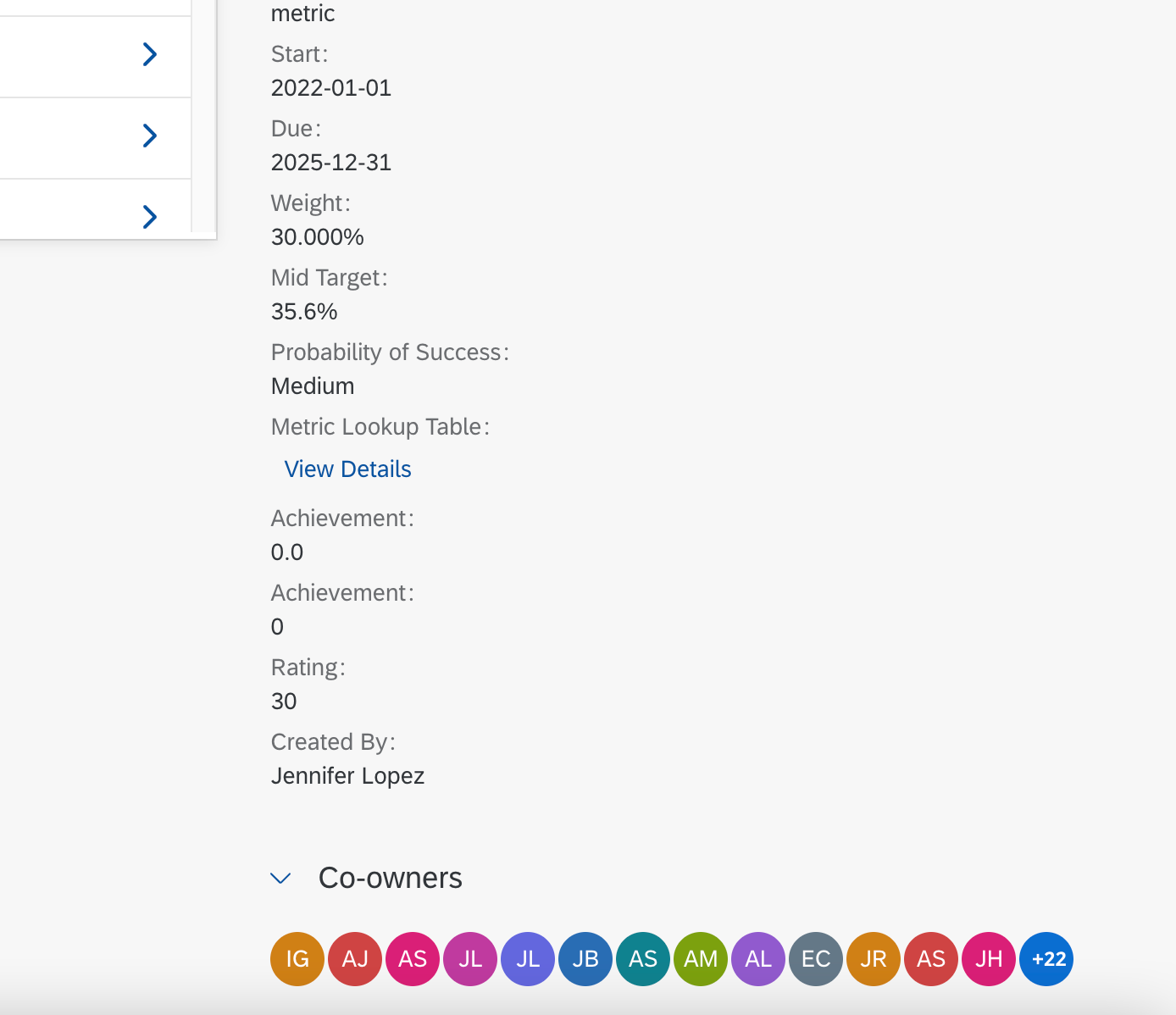Click the achievement value 0.0
This screenshot has height=1015, width=1176.
287,552
